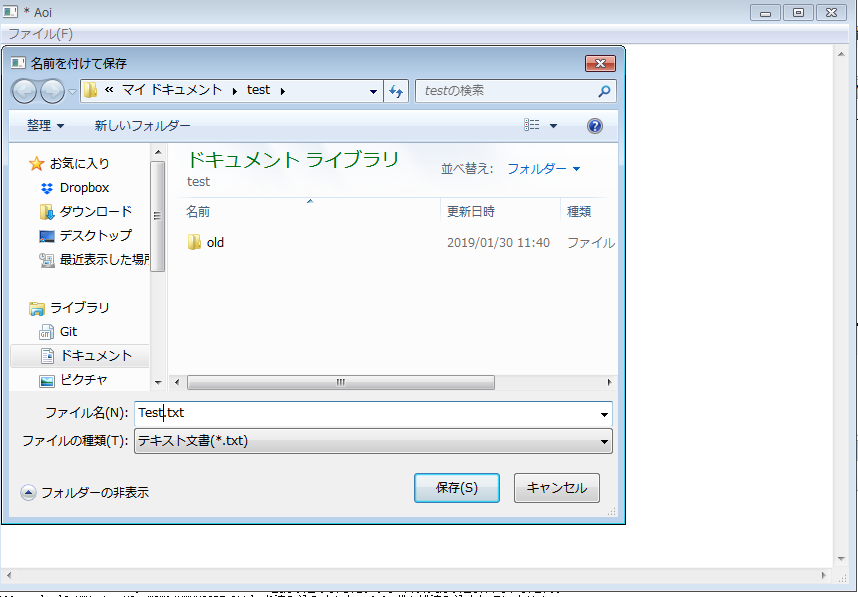Open 並べ替え フォルダー arrangement dropdown

(x=543, y=169)
